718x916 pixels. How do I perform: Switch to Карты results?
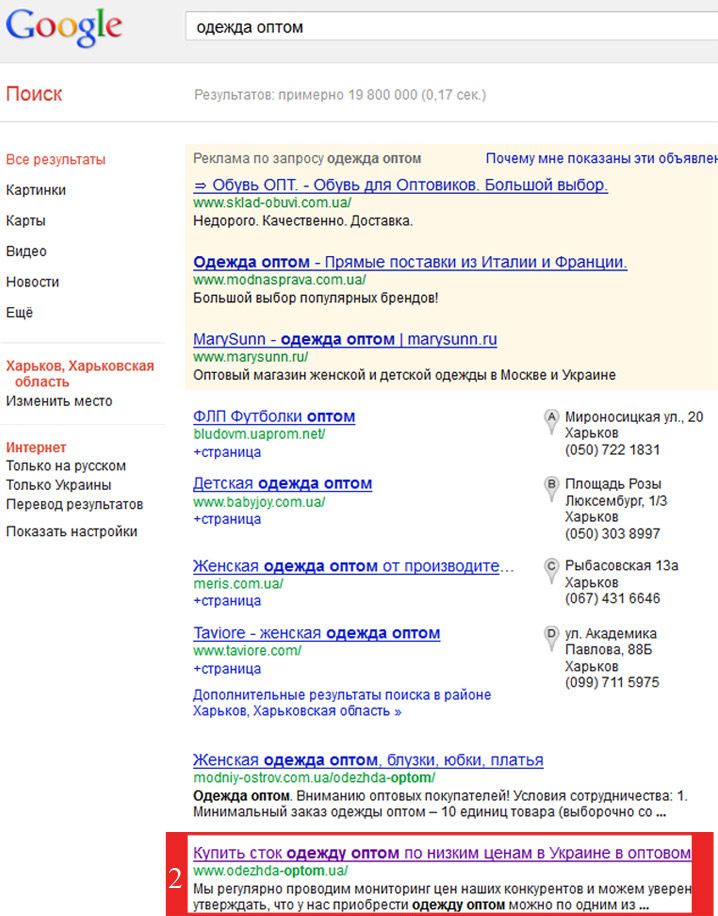tap(26, 221)
